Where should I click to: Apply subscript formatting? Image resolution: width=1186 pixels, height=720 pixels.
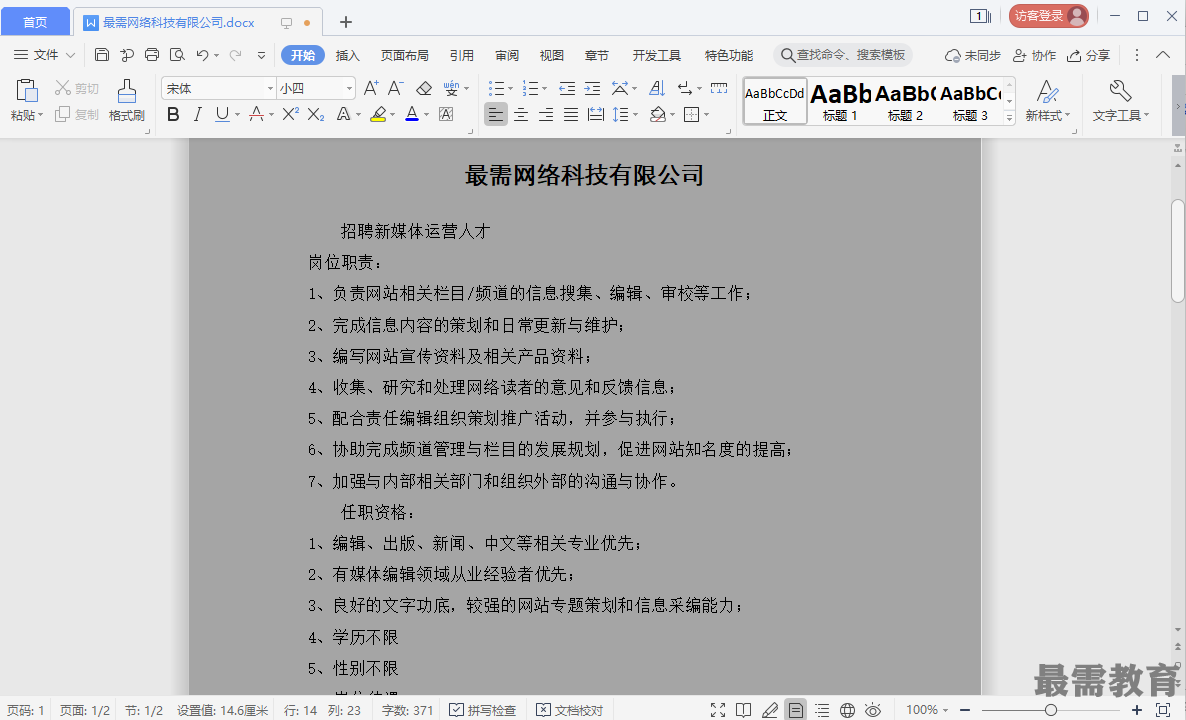point(315,114)
